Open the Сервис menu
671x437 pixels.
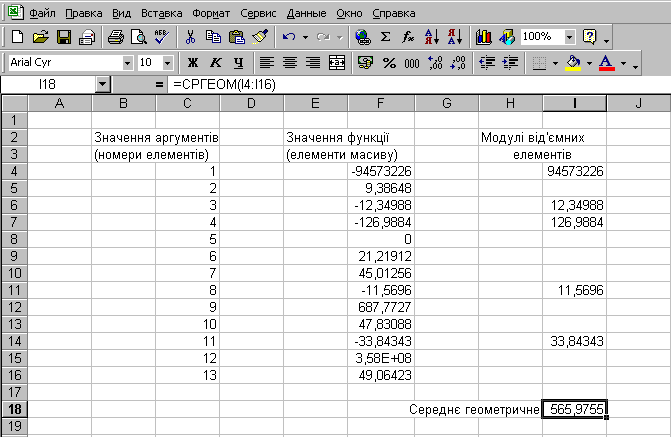258,13
